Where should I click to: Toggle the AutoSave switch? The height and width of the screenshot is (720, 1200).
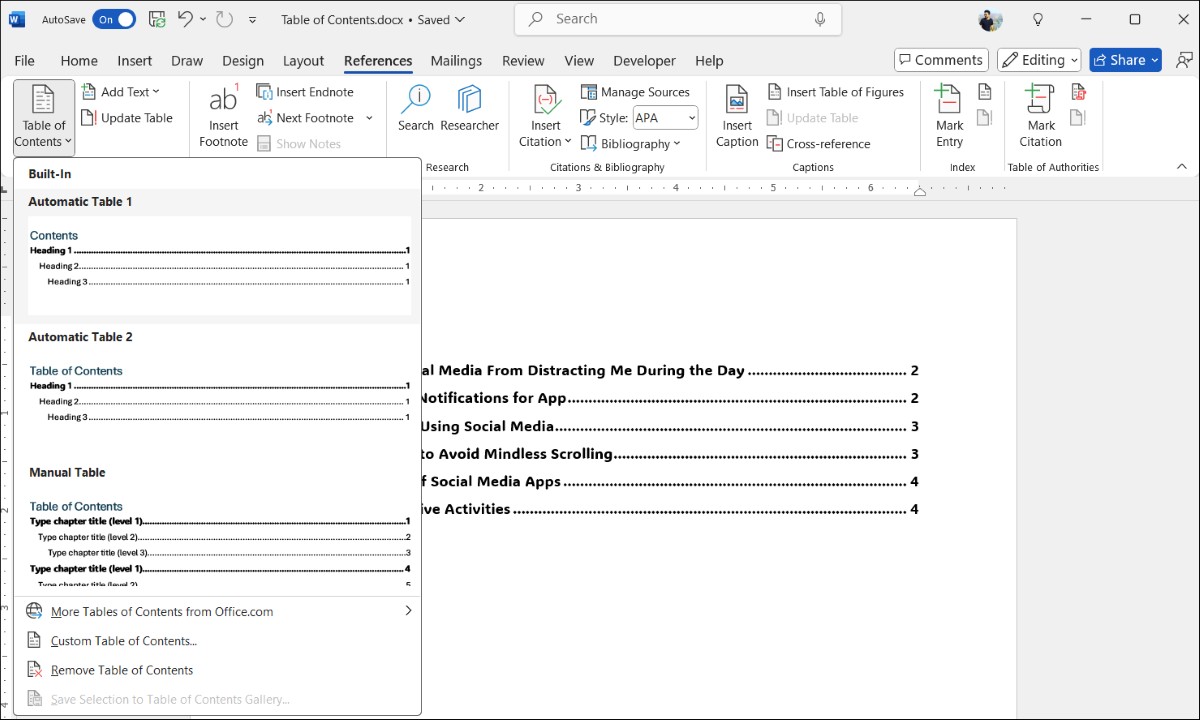click(114, 19)
